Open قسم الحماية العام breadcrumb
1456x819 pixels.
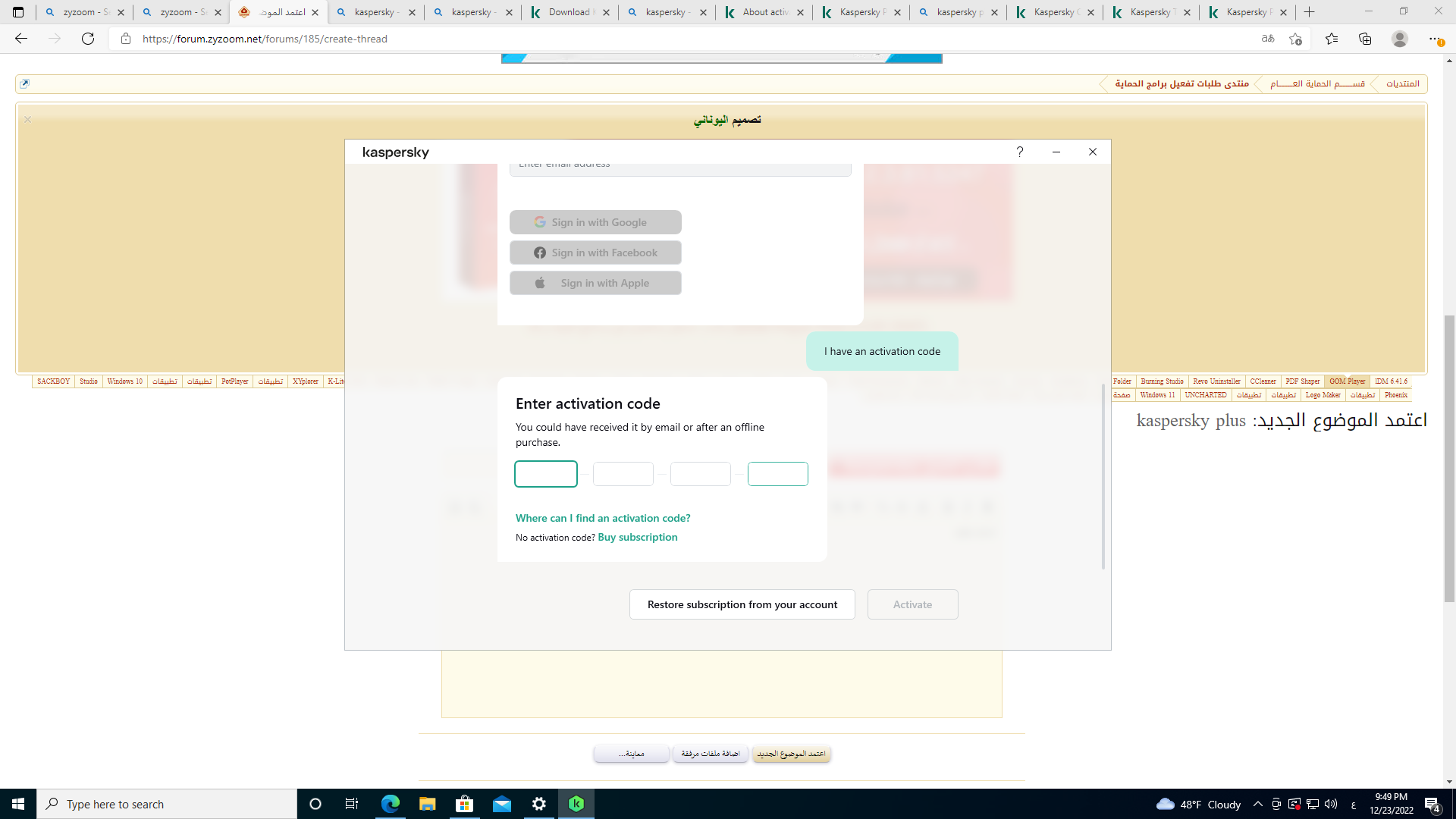coord(1317,83)
